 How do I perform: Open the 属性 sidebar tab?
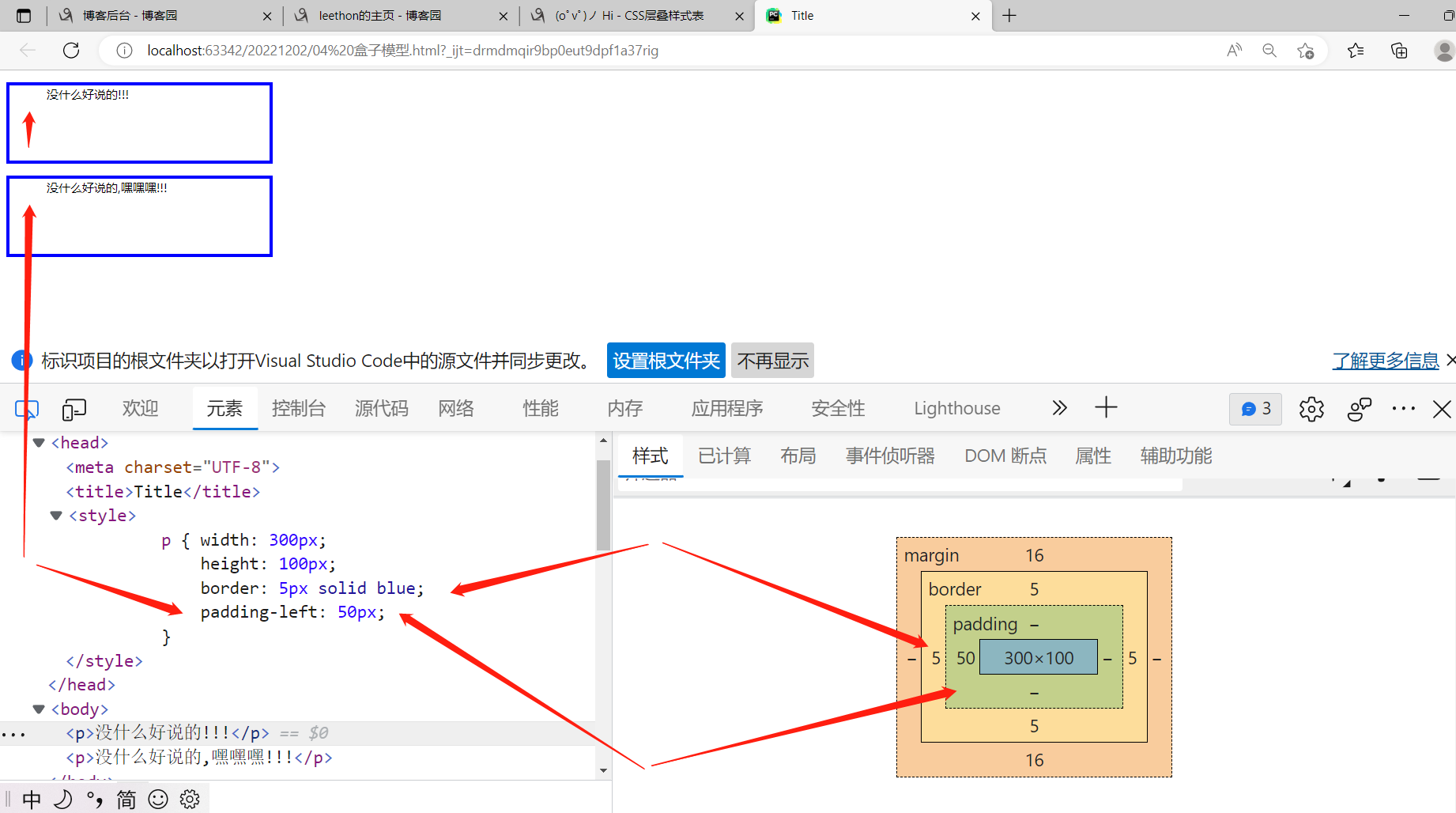pyautogui.click(x=1093, y=456)
